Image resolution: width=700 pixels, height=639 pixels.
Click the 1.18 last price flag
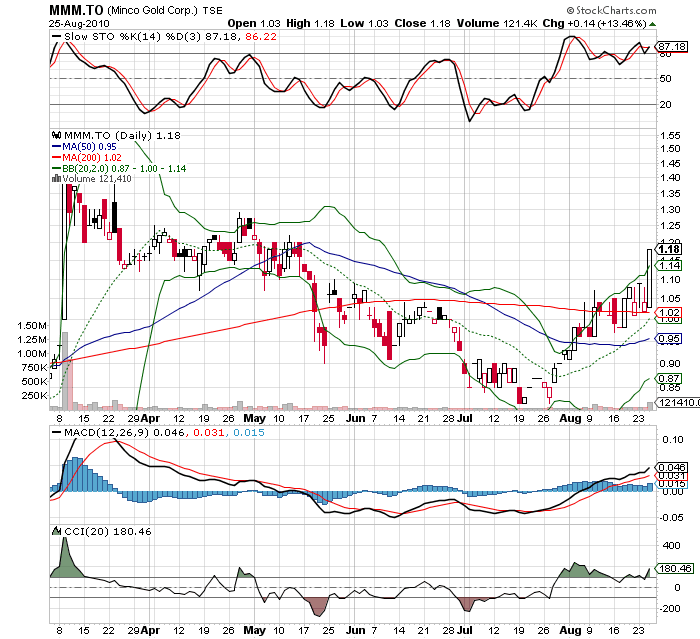click(x=670, y=249)
